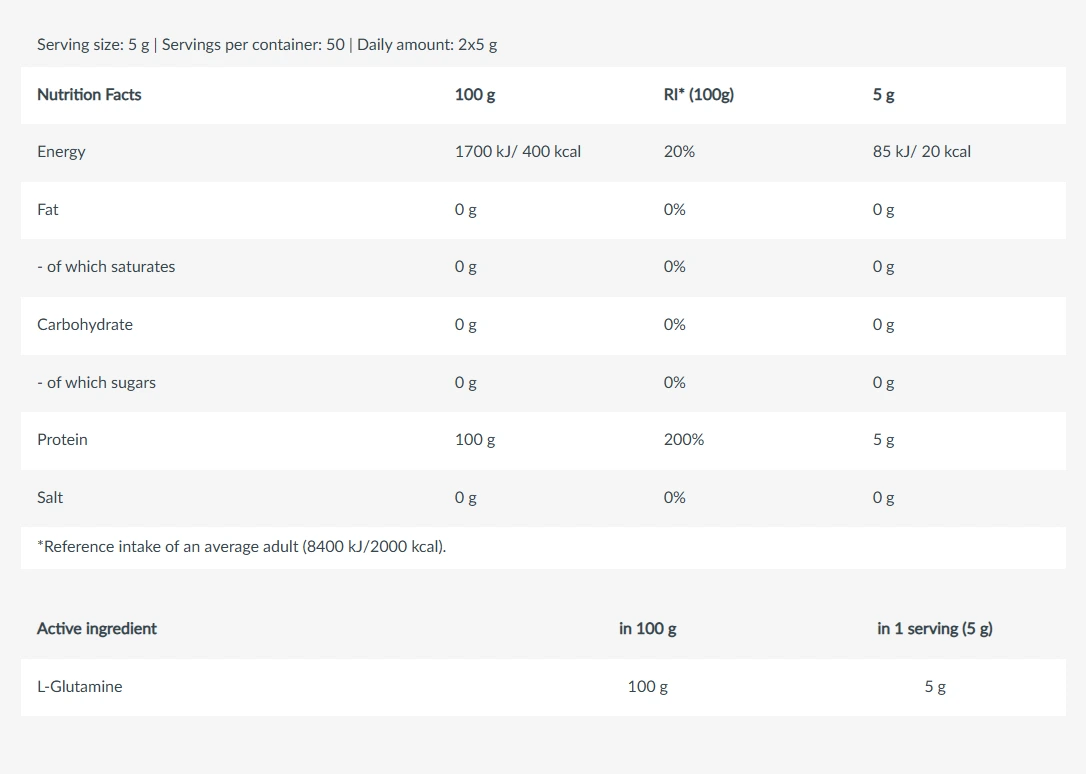Screen dimensions: 1086x774
Task: Click the '- of which sugars' label
Action: coord(96,383)
